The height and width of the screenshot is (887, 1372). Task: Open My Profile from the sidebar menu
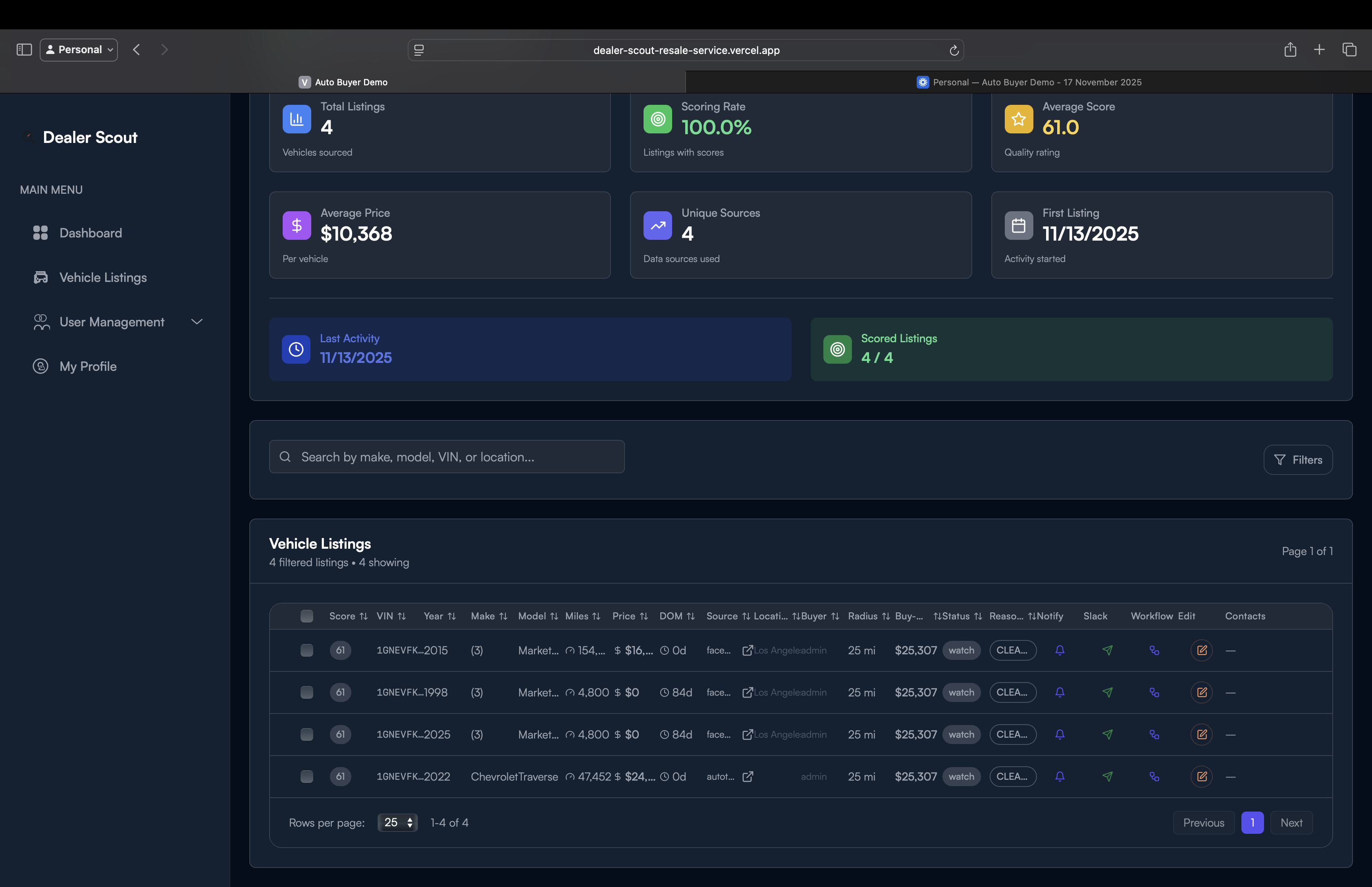pyautogui.click(x=87, y=366)
